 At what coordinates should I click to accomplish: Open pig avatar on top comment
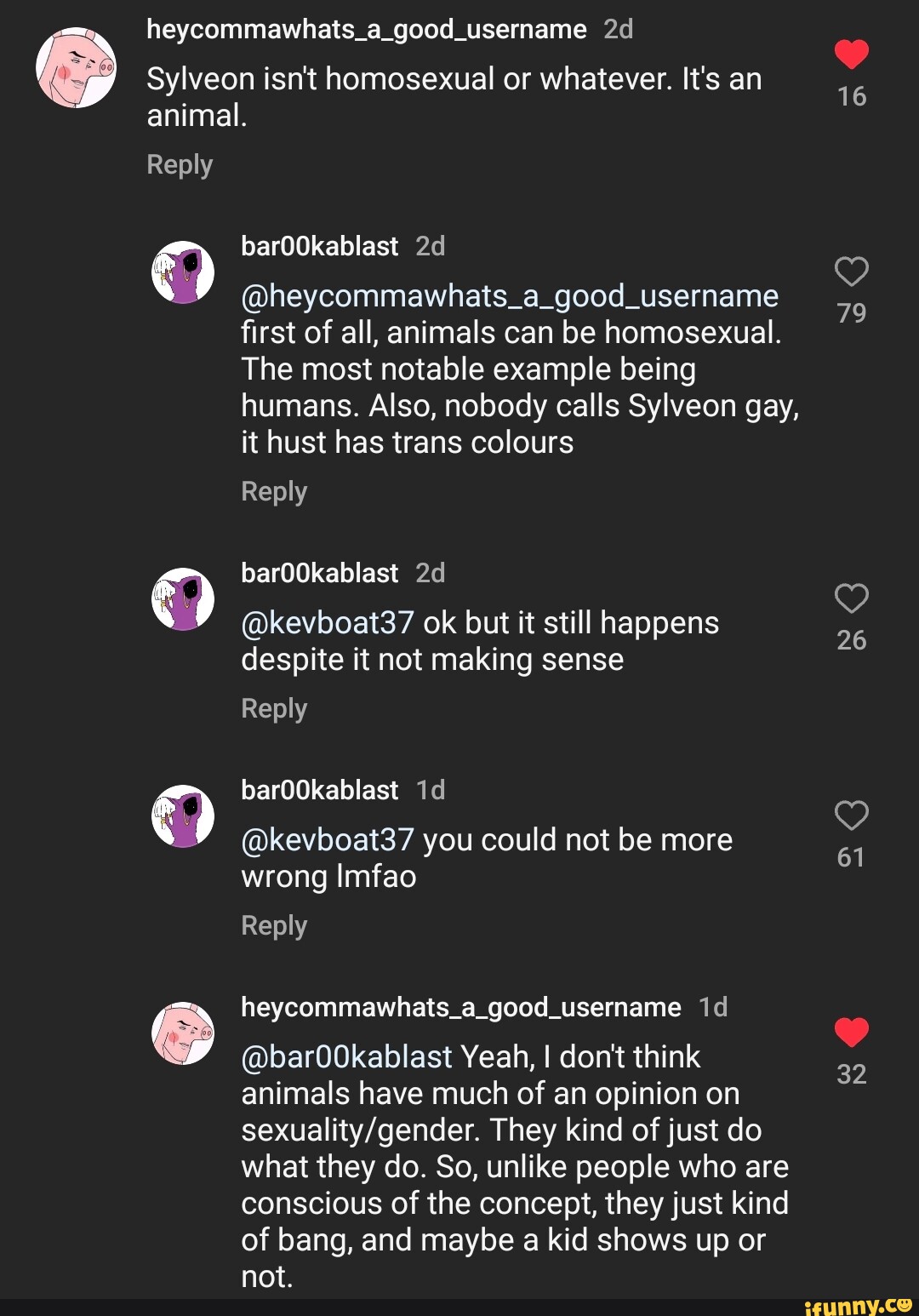tap(76, 68)
